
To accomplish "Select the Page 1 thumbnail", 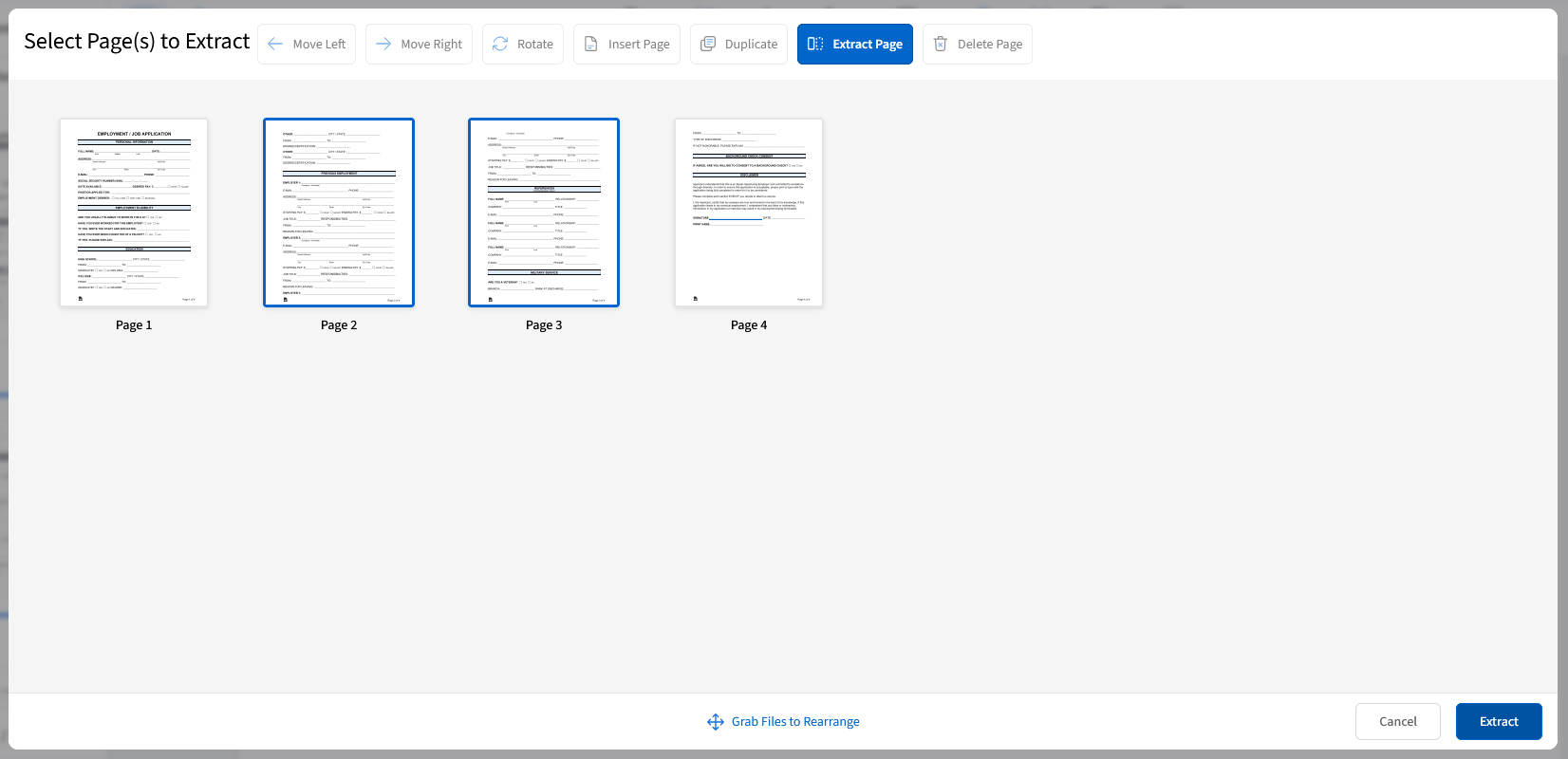I will point(134,213).
